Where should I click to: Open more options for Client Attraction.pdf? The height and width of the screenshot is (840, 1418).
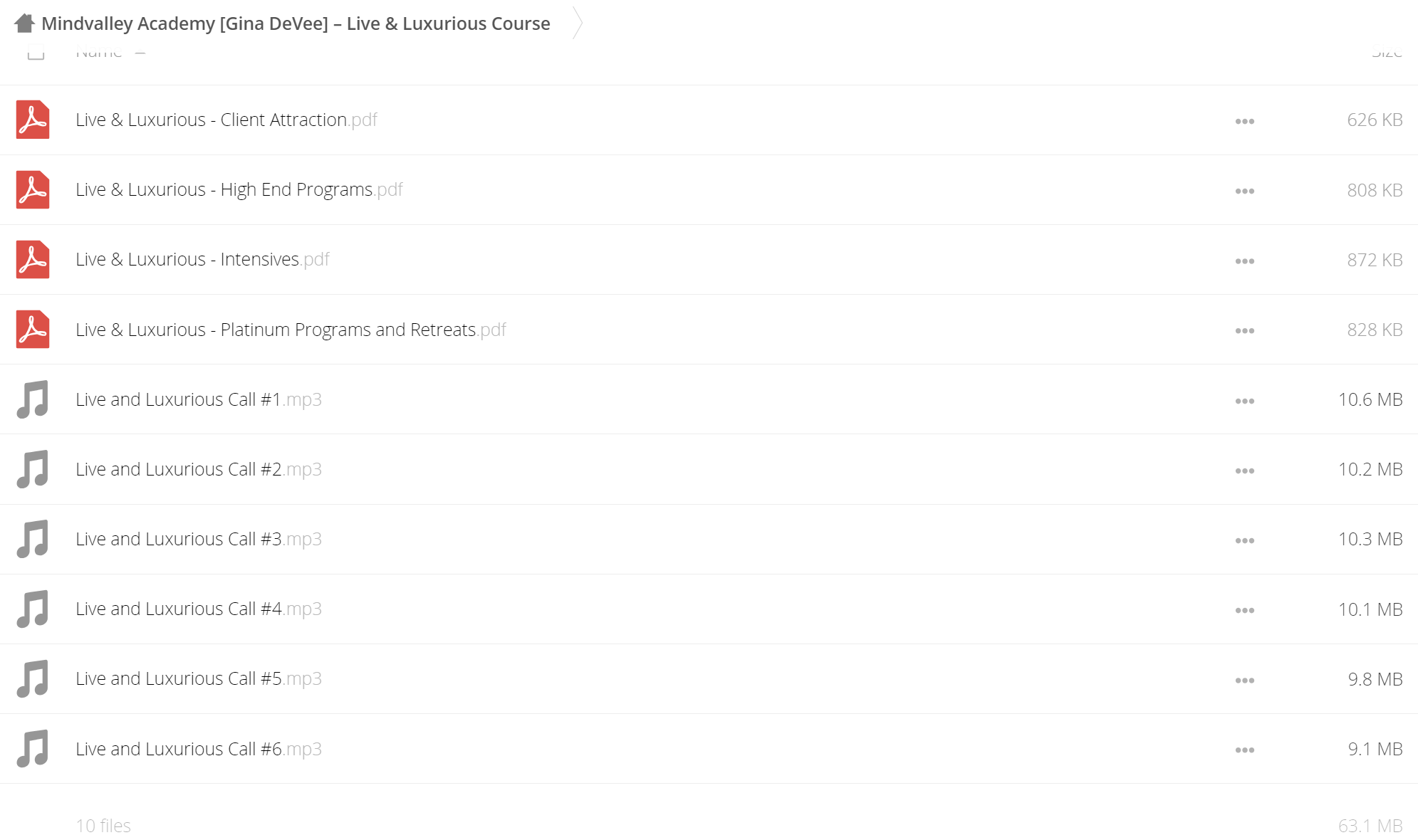tap(1244, 121)
